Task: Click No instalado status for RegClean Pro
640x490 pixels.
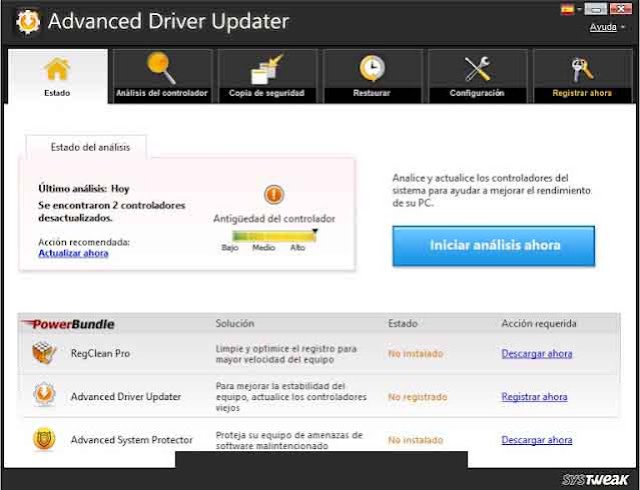Action: (416, 354)
